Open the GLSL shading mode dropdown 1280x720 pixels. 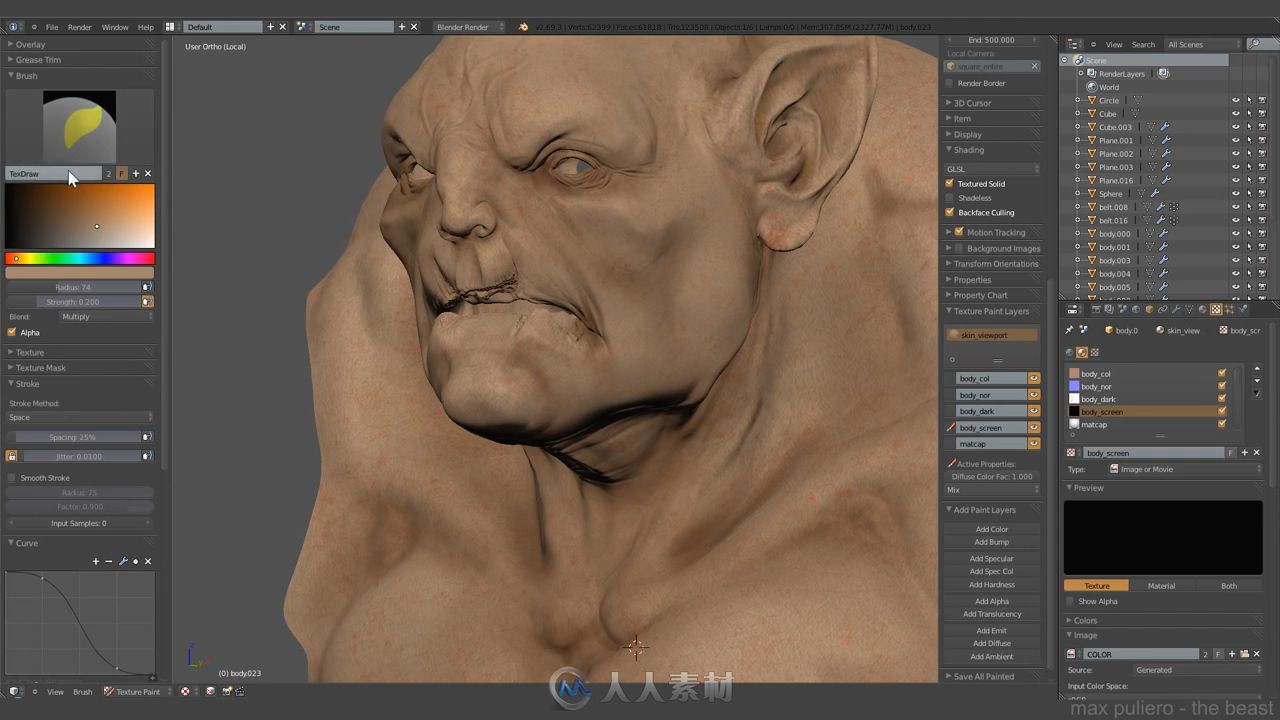pyautogui.click(x=993, y=169)
